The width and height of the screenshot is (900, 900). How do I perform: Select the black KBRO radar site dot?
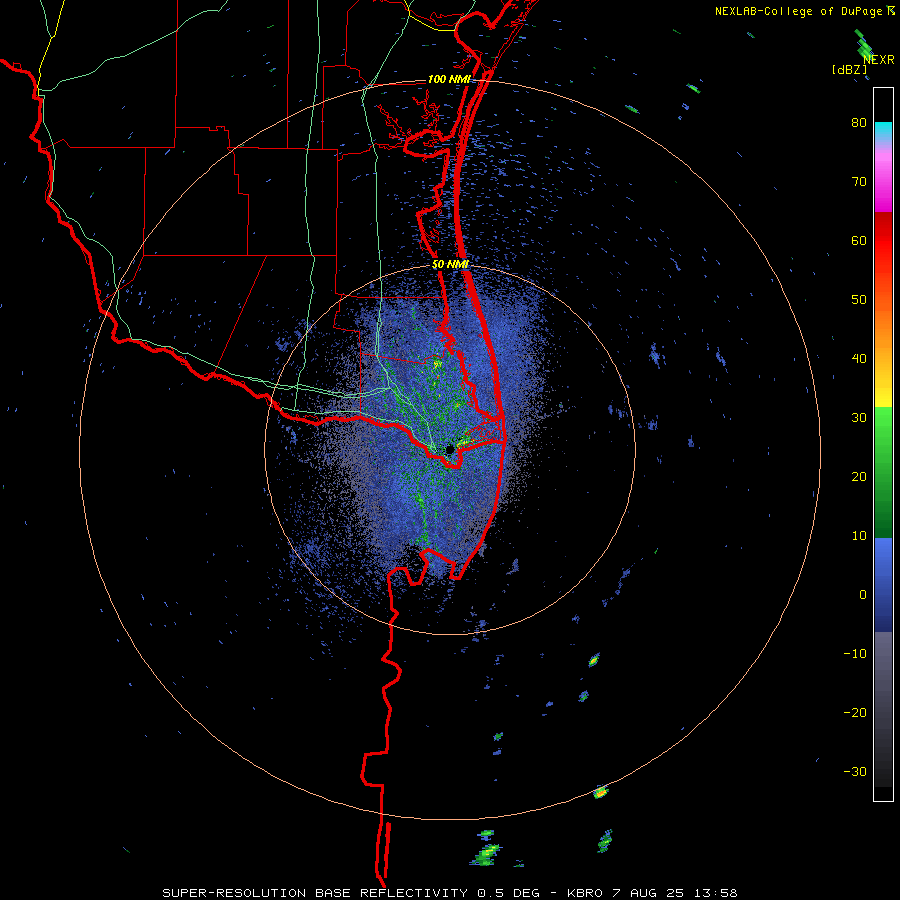450,449
